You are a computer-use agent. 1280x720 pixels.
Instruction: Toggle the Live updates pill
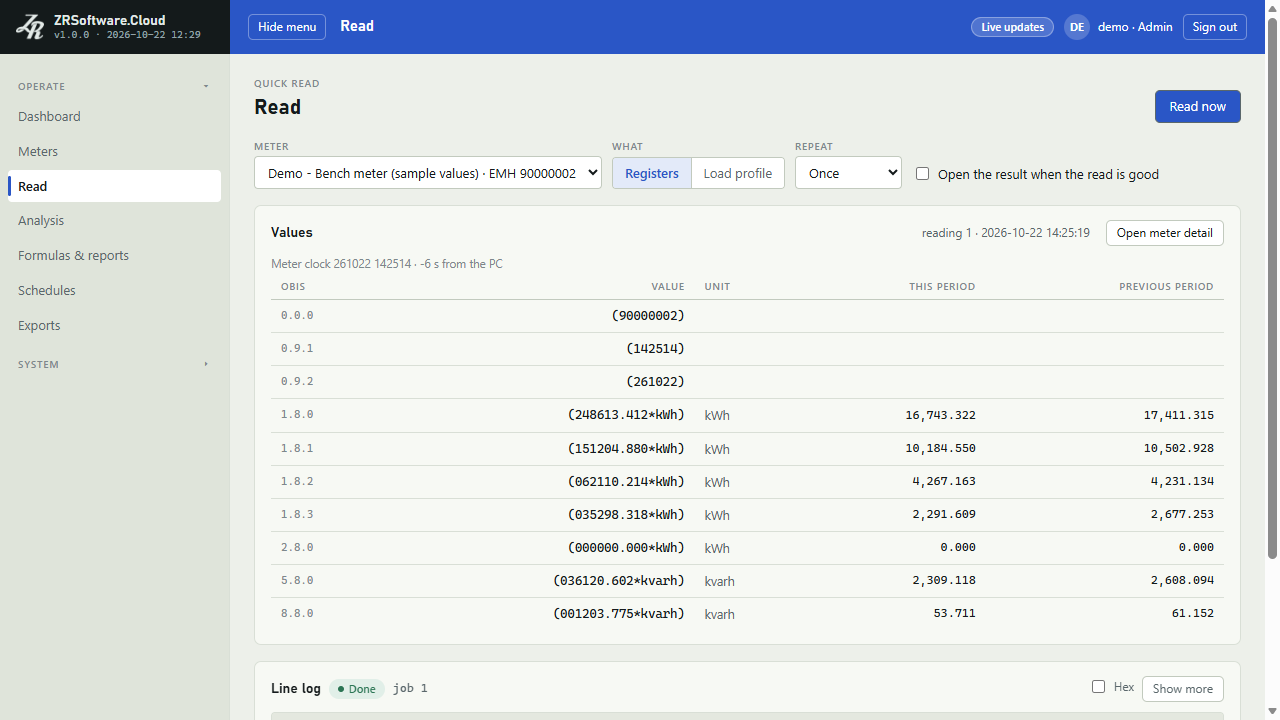pos(1012,27)
